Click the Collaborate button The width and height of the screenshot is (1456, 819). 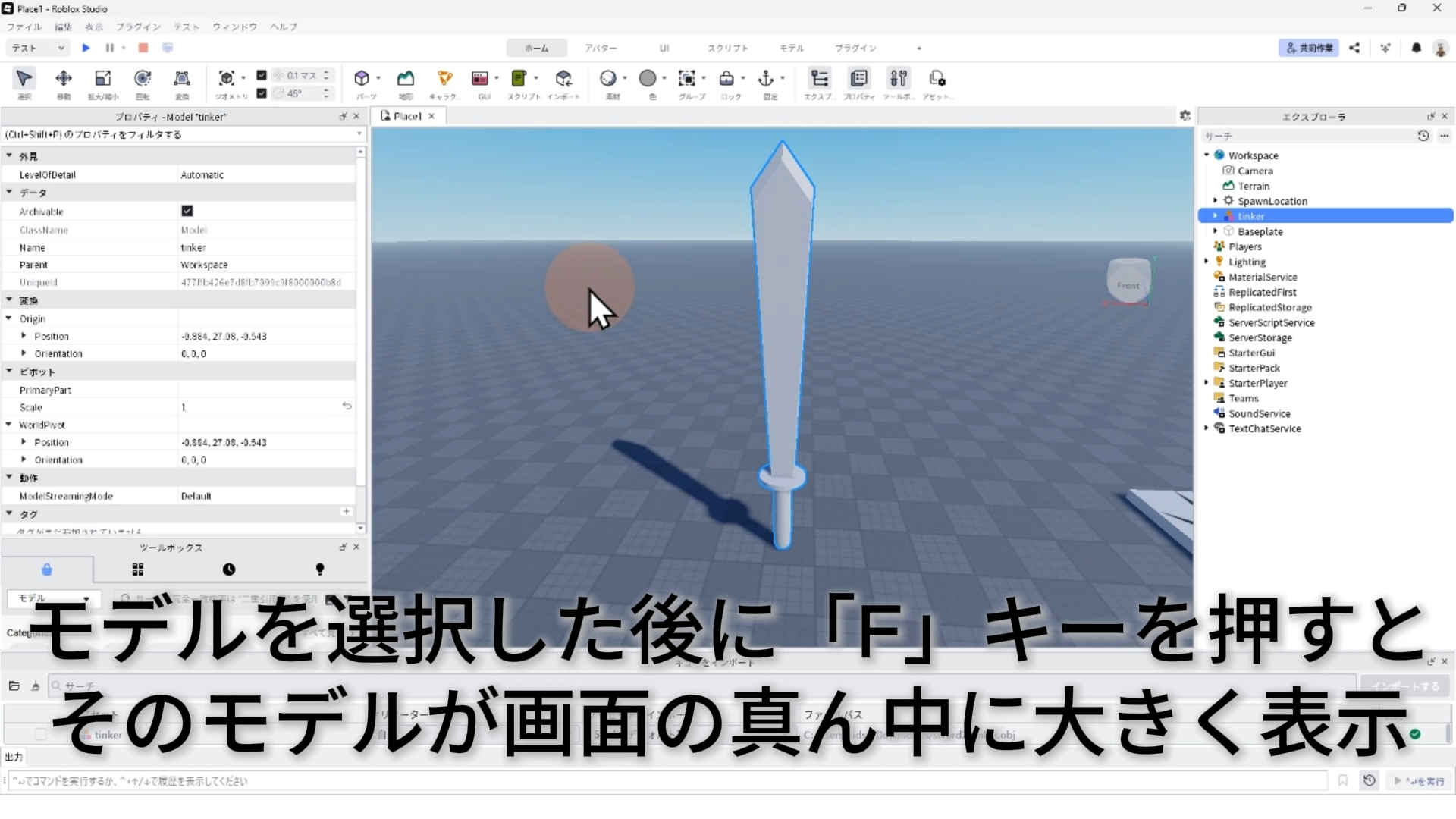pos(1309,48)
